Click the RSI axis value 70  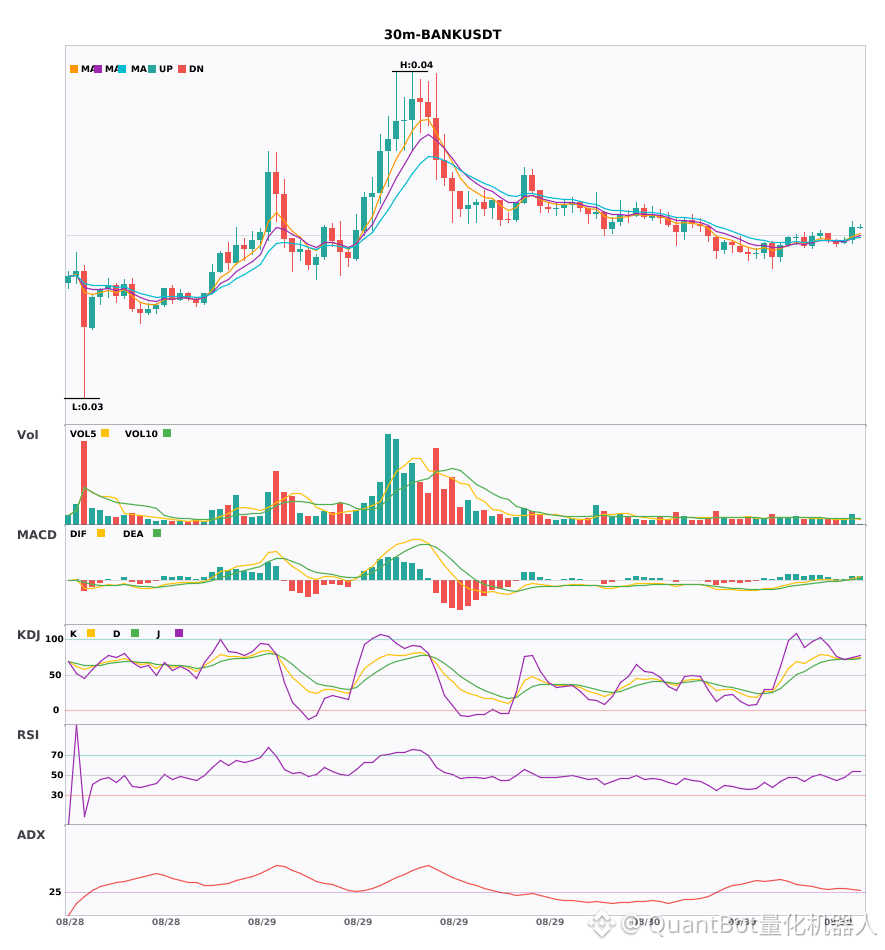click(x=57, y=755)
